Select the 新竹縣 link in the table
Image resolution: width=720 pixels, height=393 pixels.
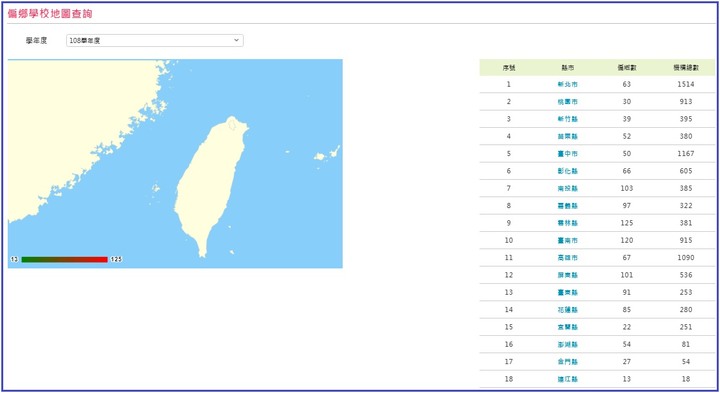[x=568, y=119]
